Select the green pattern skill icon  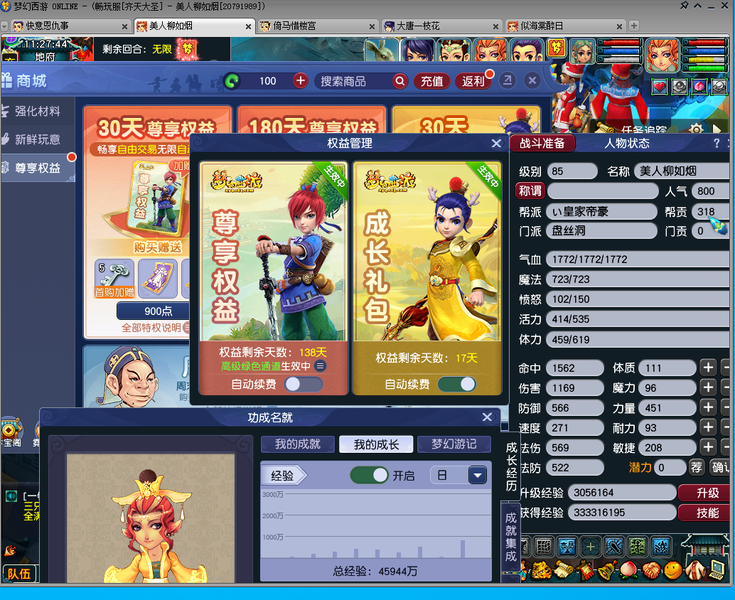pos(637,546)
